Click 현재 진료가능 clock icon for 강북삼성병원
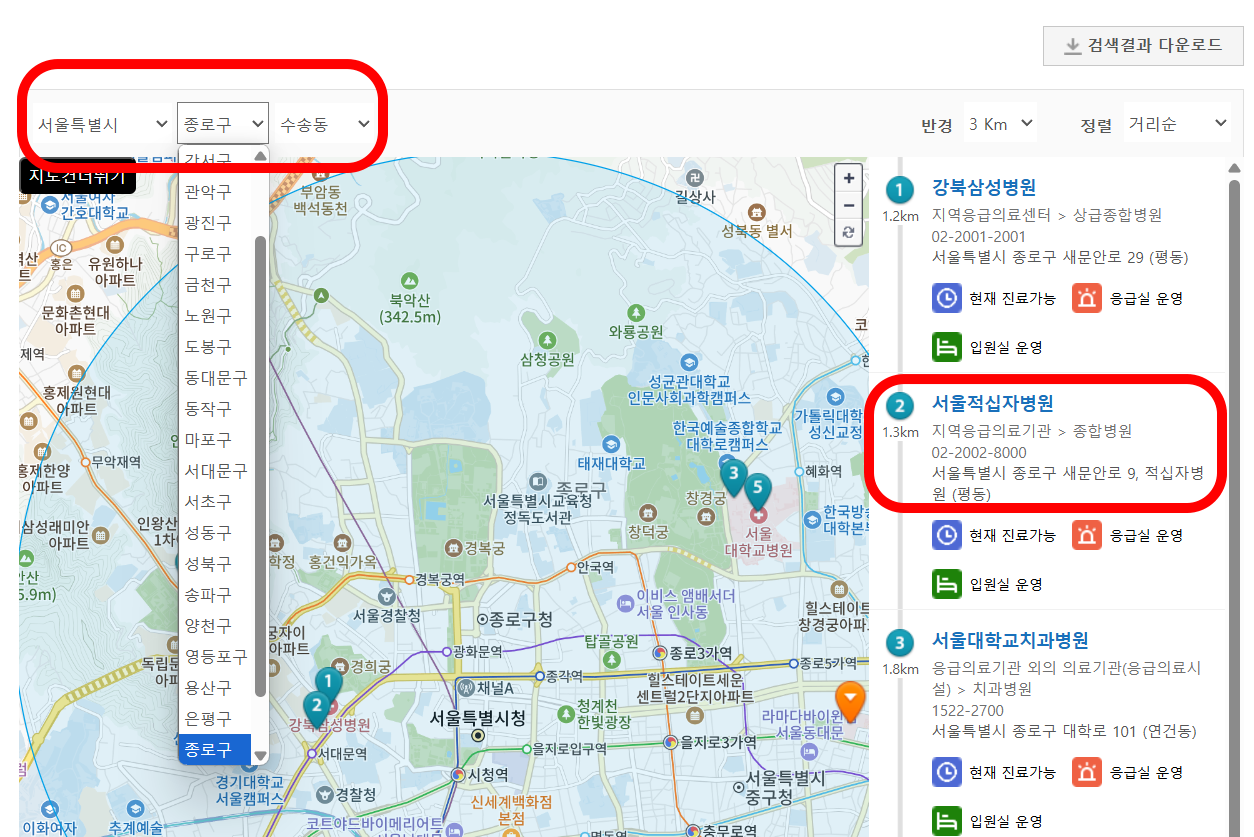1254x837 pixels. point(947,298)
